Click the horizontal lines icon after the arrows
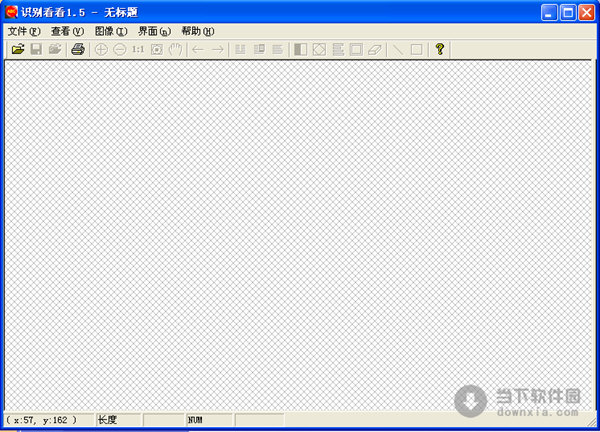The height and width of the screenshot is (432, 600). 277,49
